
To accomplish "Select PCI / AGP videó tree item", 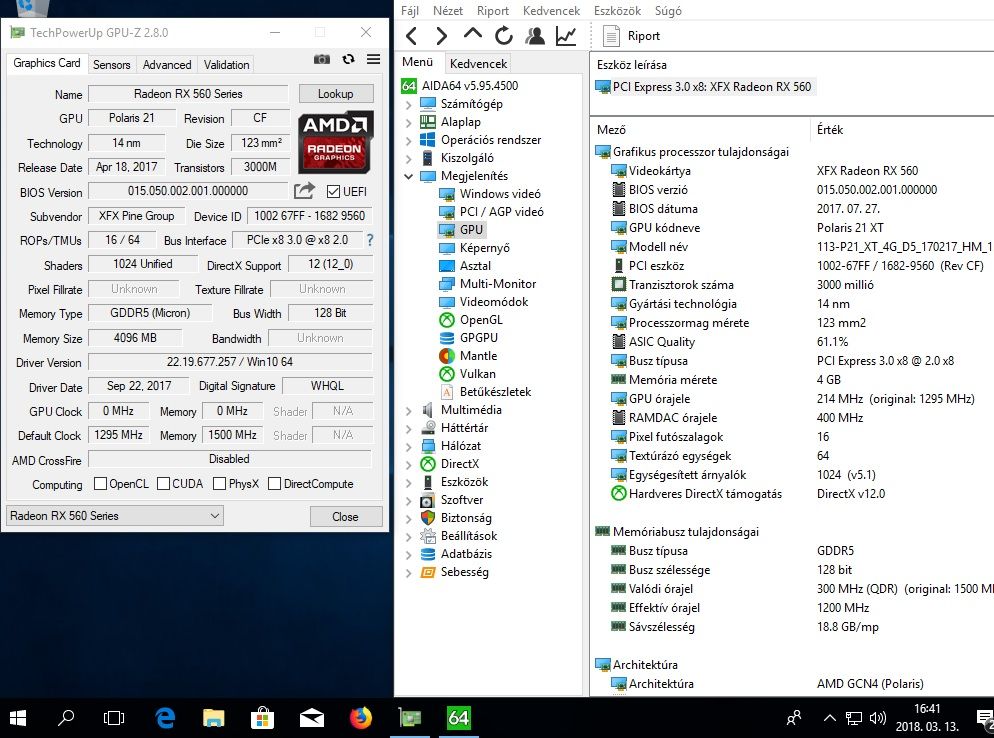I will (501, 212).
